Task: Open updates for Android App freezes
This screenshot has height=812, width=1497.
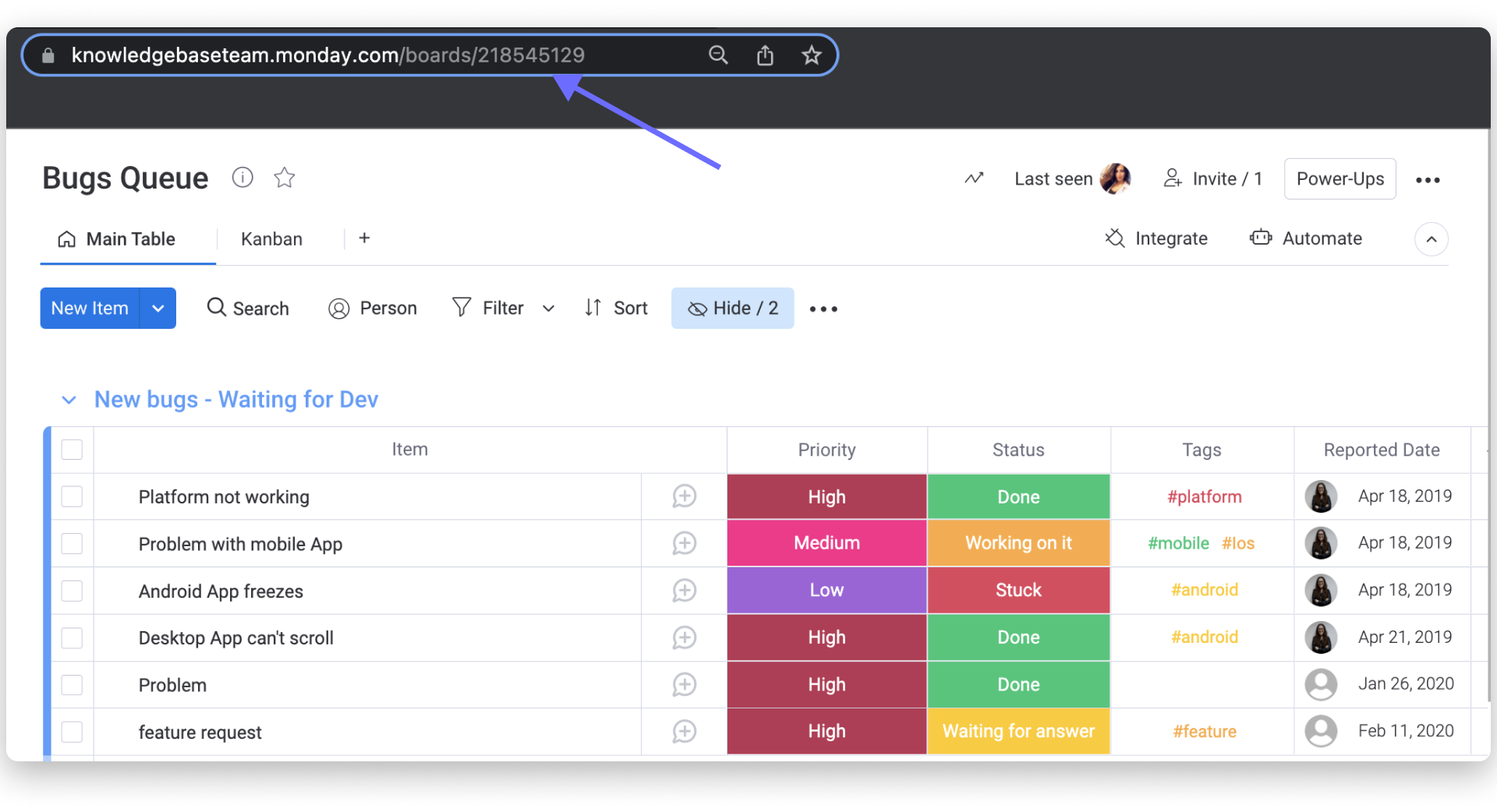Action: pyautogui.click(x=685, y=591)
